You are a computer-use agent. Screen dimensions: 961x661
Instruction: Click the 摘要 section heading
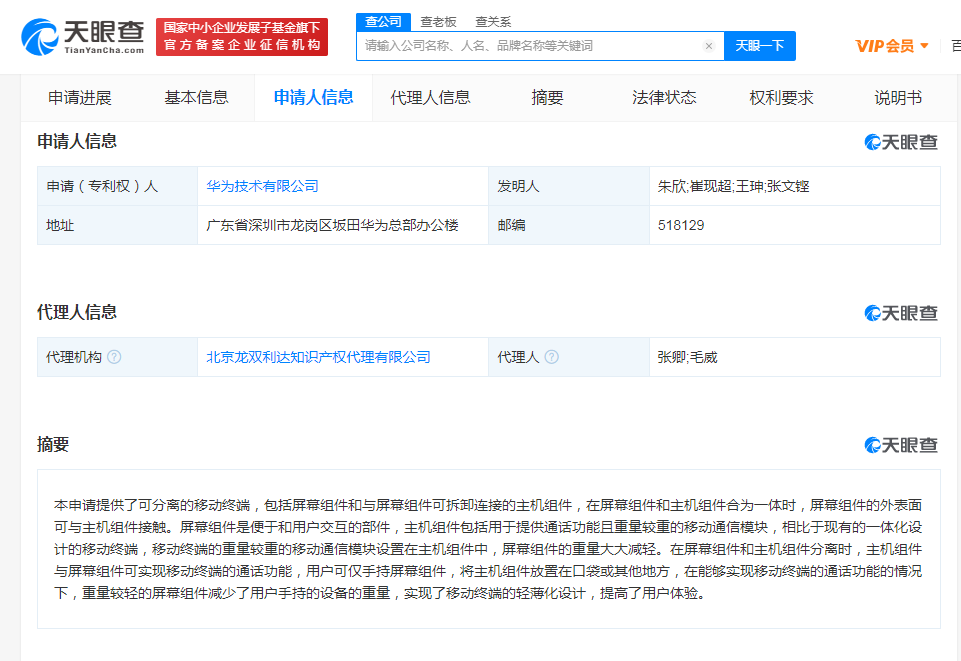(53, 444)
